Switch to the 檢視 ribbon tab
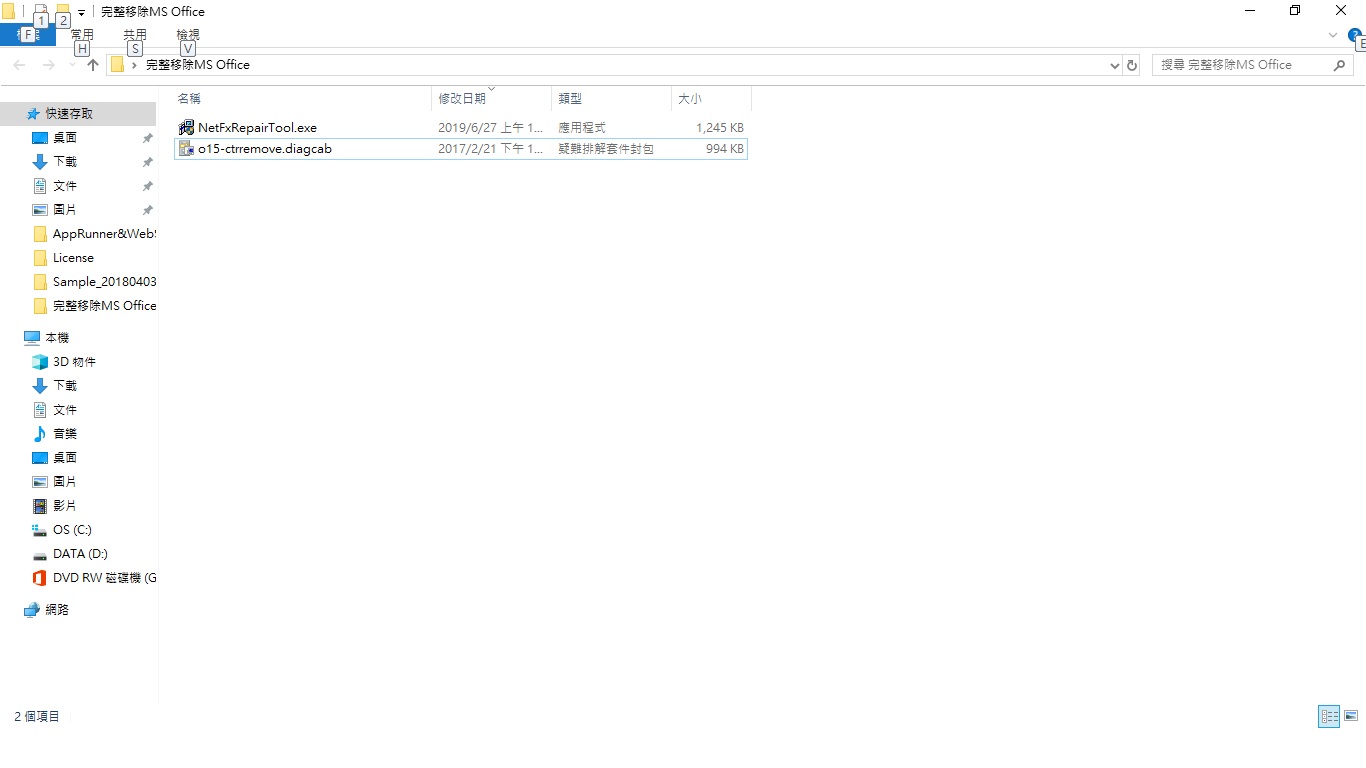The width and height of the screenshot is (1366, 768). click(188, 35)
